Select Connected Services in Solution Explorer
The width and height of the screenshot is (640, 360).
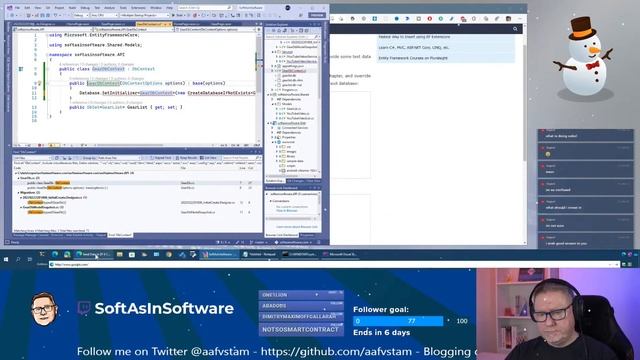pyautogui.click(x=294, y=128)
